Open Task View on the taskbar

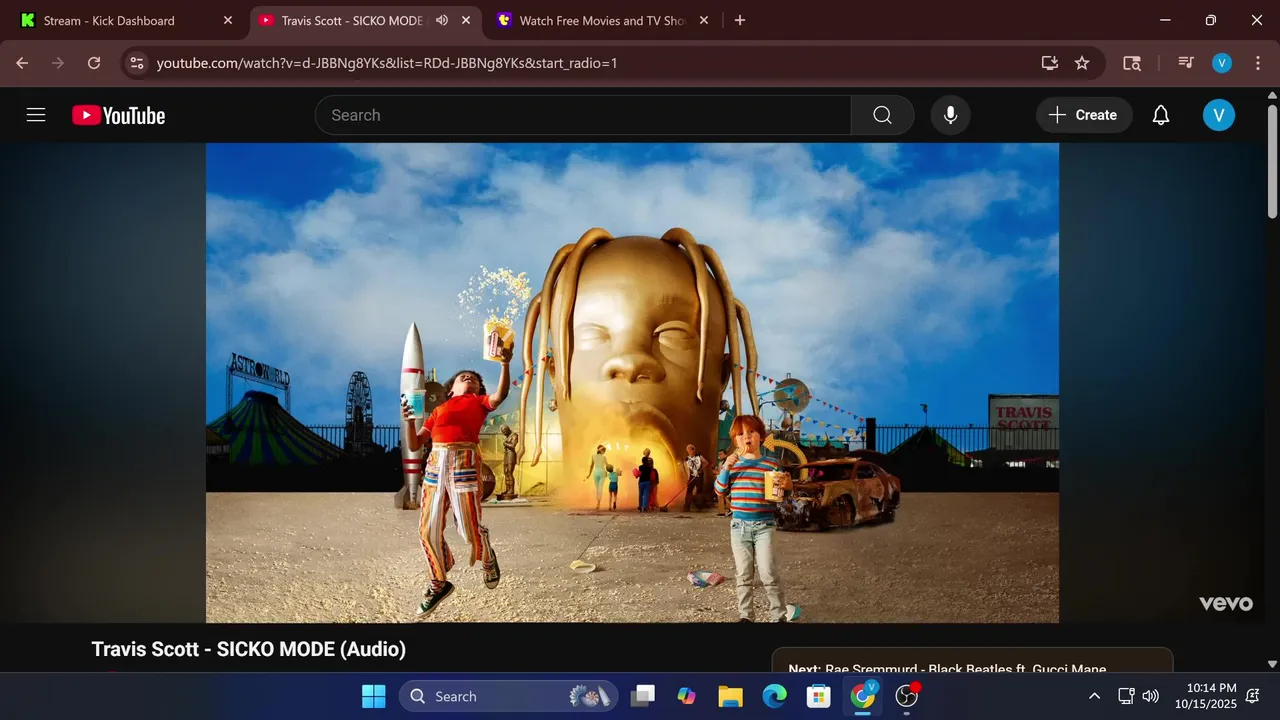pos(643,696)
